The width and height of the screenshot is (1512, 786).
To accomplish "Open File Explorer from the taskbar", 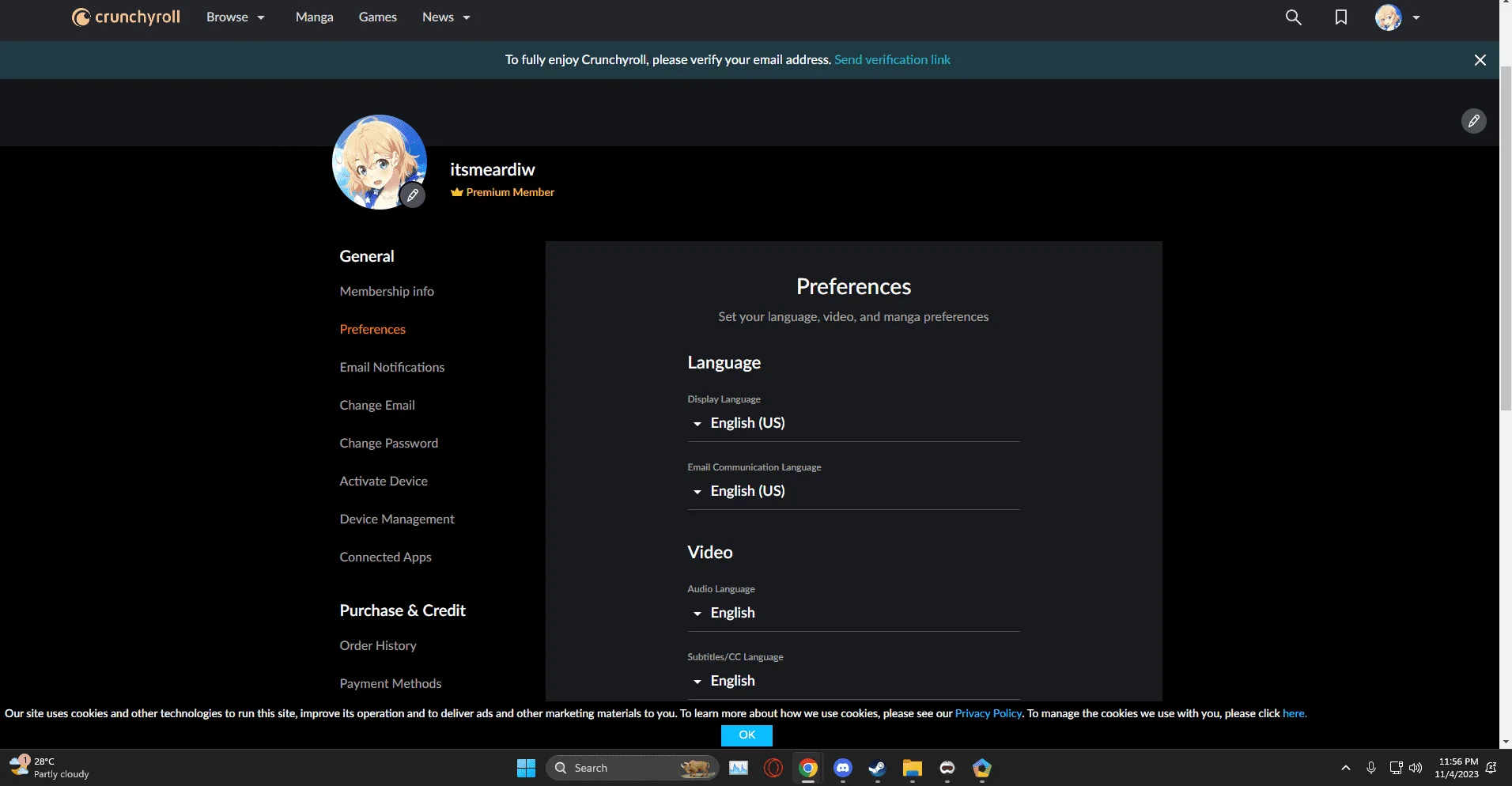I will (x=913, y=768).
